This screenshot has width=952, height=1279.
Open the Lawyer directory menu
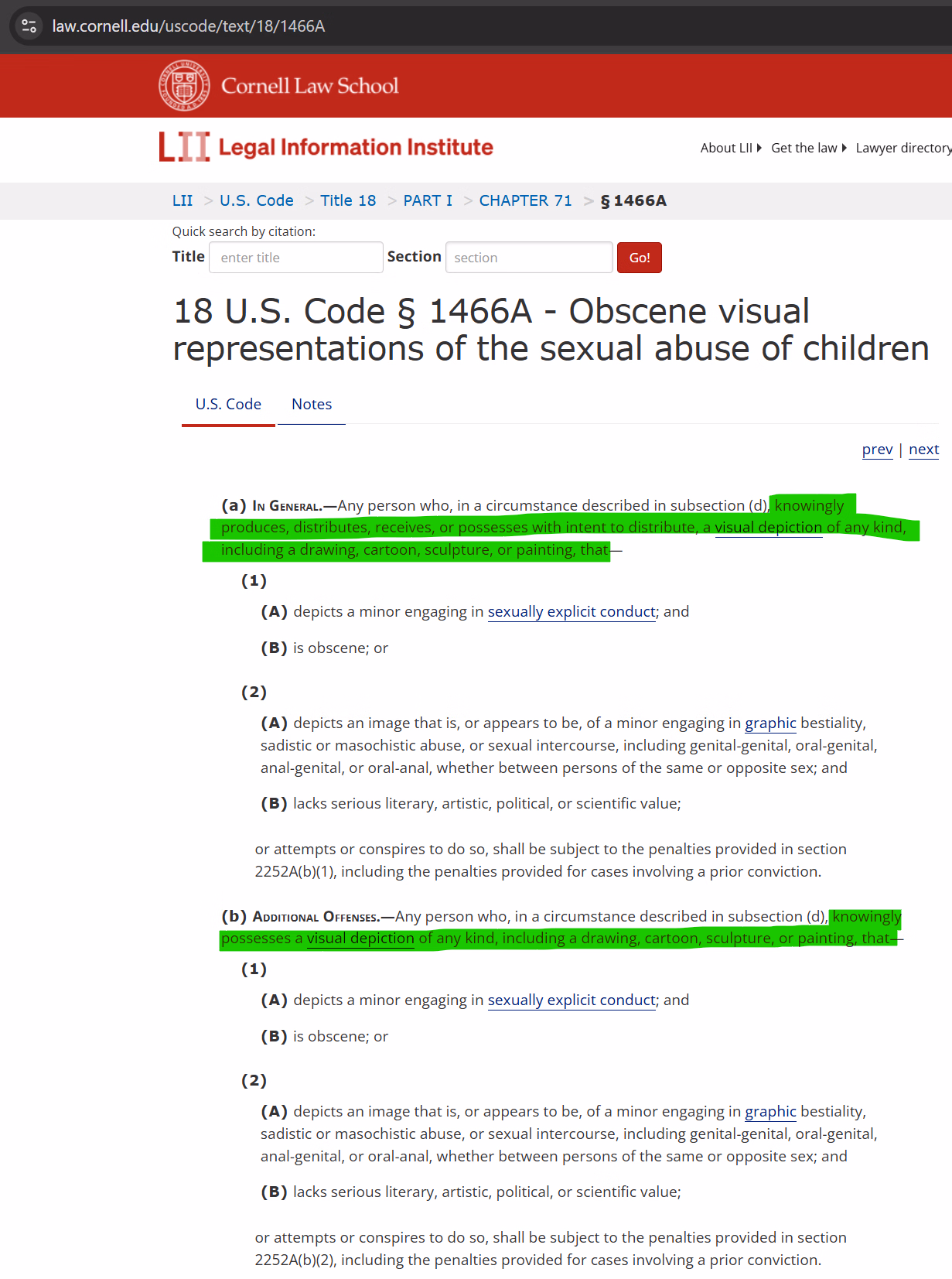pos(903,148)
